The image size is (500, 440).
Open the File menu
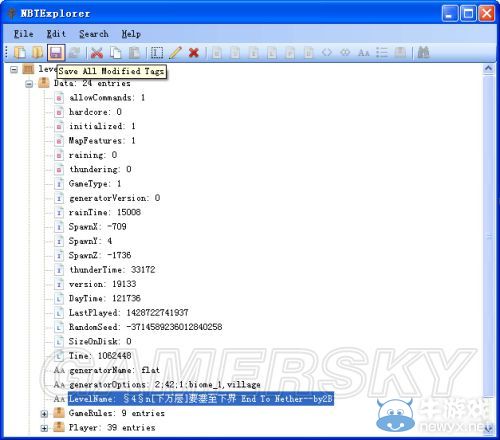[x=23, y=34]
